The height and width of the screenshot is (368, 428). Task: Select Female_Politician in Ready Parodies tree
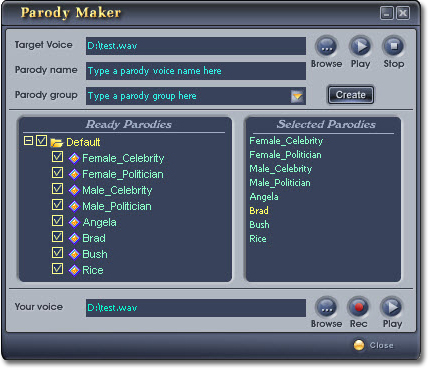pyautogui.click(x=123, y=174)
